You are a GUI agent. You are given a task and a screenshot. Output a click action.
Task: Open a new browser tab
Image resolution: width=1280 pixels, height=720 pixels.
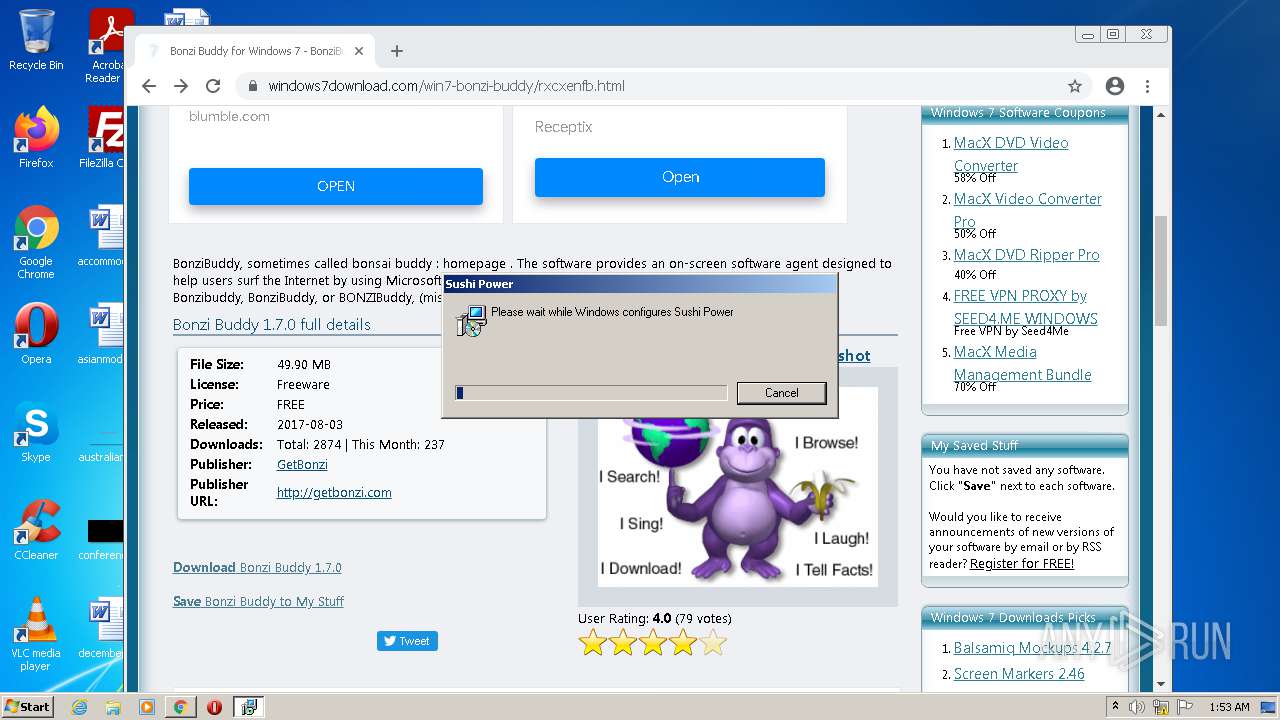tap(397, 51)
